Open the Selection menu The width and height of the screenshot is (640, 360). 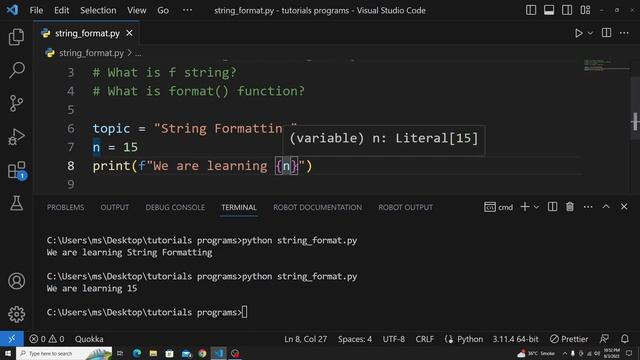pos(98,10)
